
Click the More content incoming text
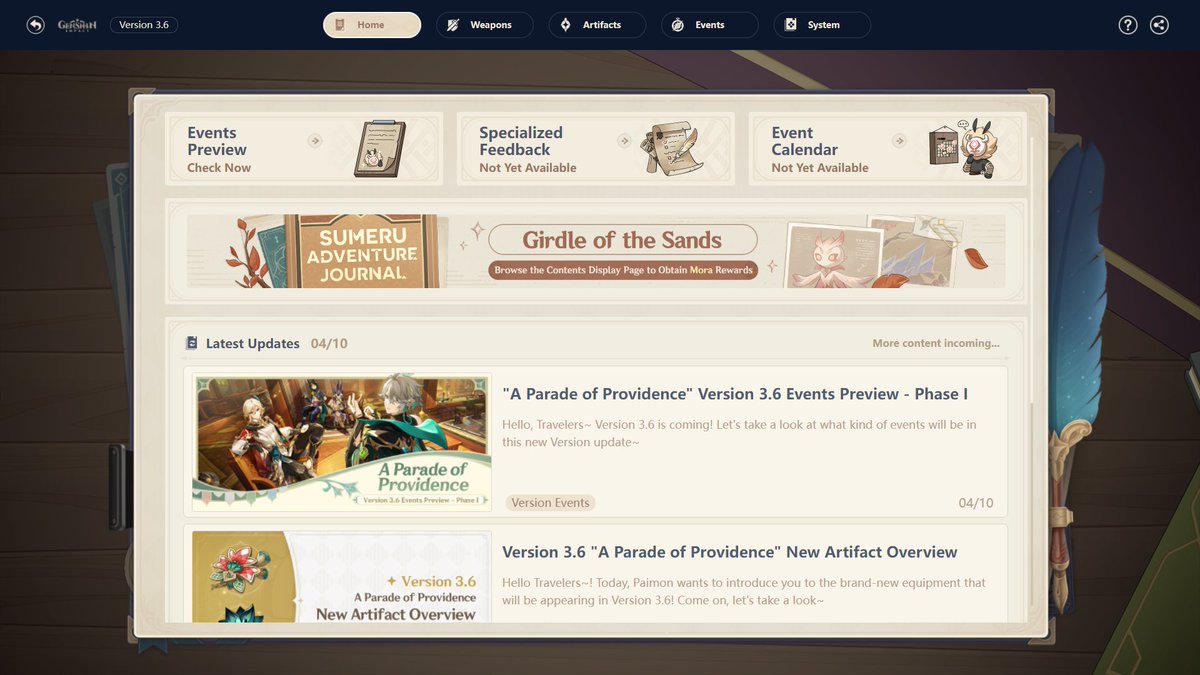point(936,343)
